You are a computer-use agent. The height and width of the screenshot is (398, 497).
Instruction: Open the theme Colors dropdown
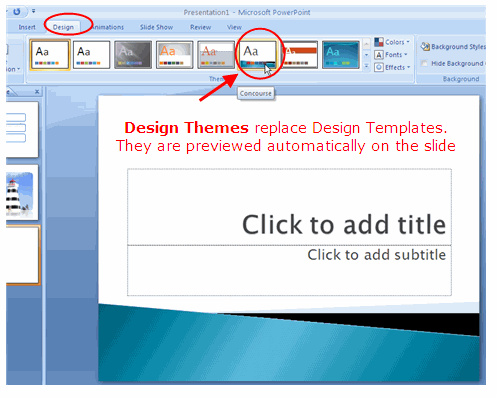click(x=392, y=42)
